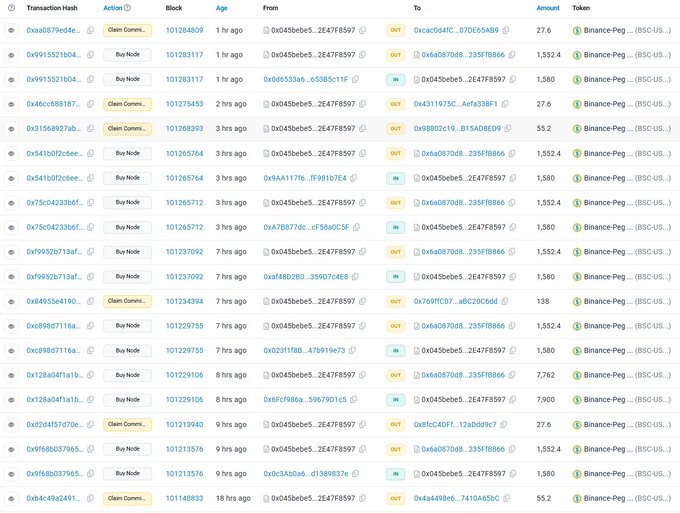Screen dimensions: 680x513
Task: Toggle quick view eye in the 7,900 amount row
Action: [x=11, y=400]
